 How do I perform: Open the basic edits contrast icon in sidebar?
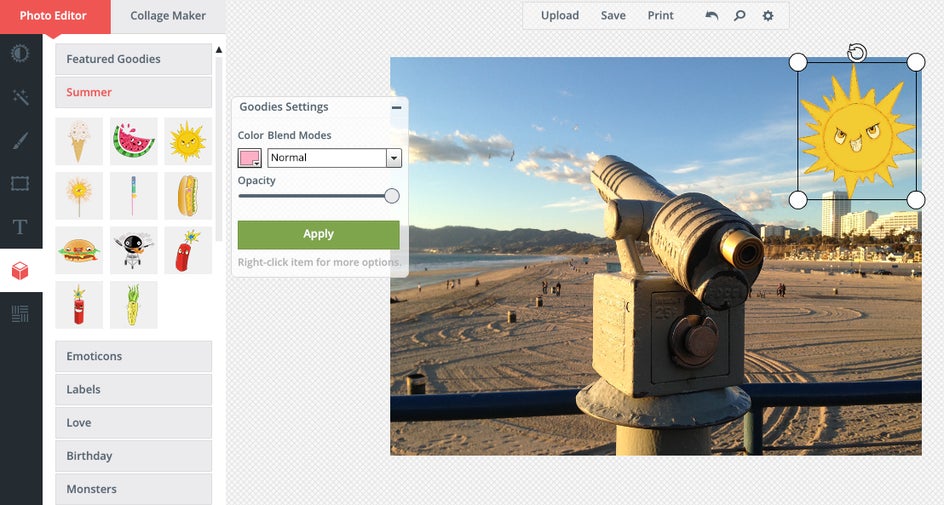20,54
